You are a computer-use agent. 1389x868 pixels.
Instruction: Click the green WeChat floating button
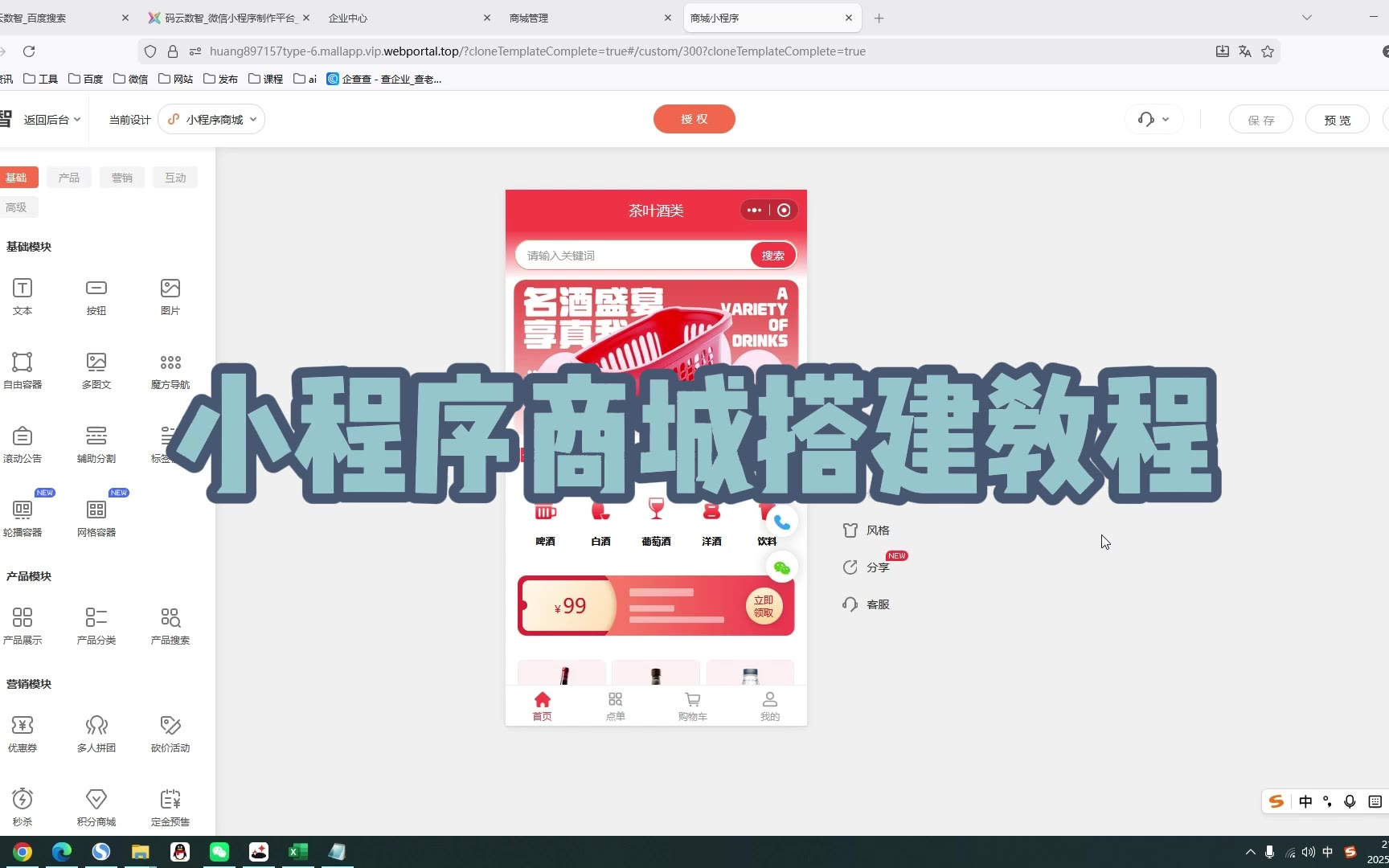(x=781, y=568)
